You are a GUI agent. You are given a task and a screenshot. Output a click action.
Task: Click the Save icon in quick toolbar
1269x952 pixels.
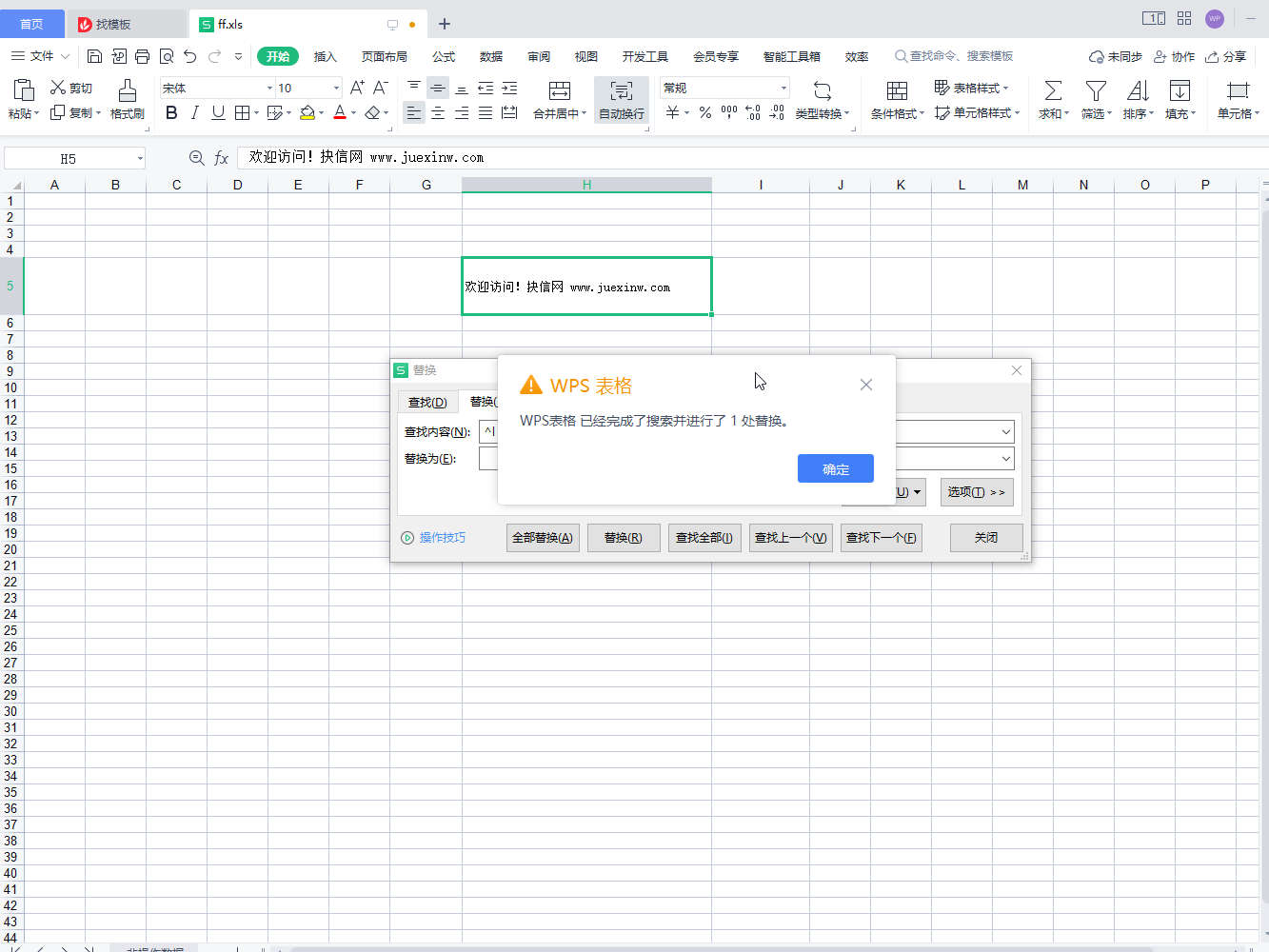(x=94, y=56)
